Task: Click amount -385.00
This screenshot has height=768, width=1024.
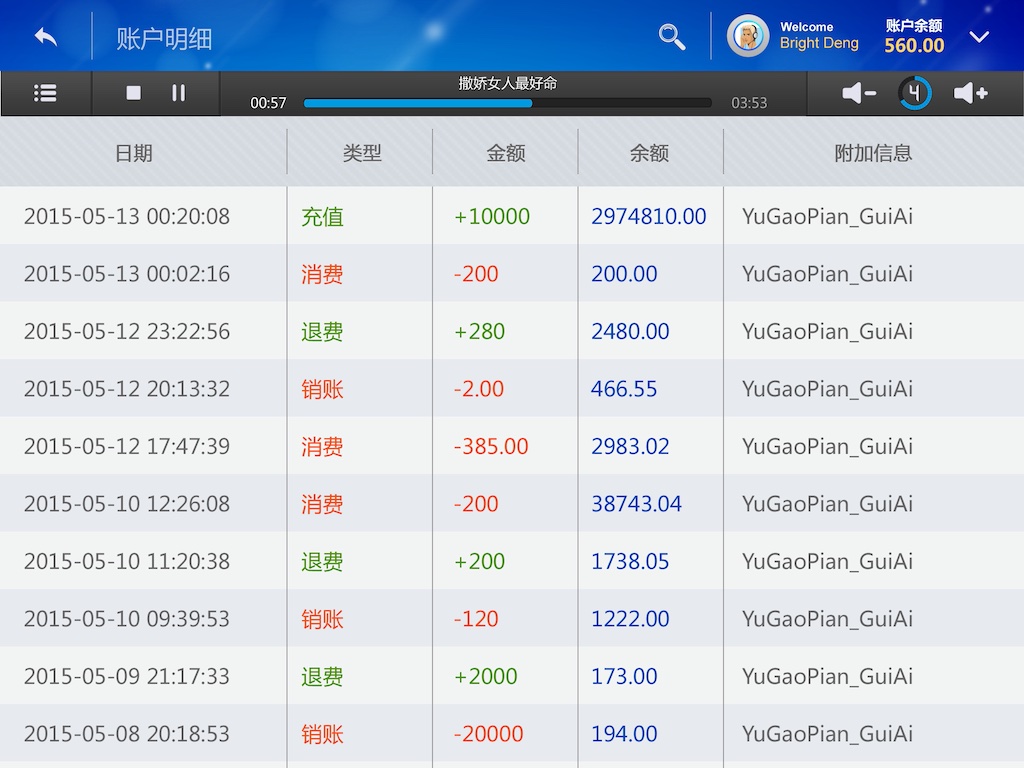Action: [x=491, y=446]
